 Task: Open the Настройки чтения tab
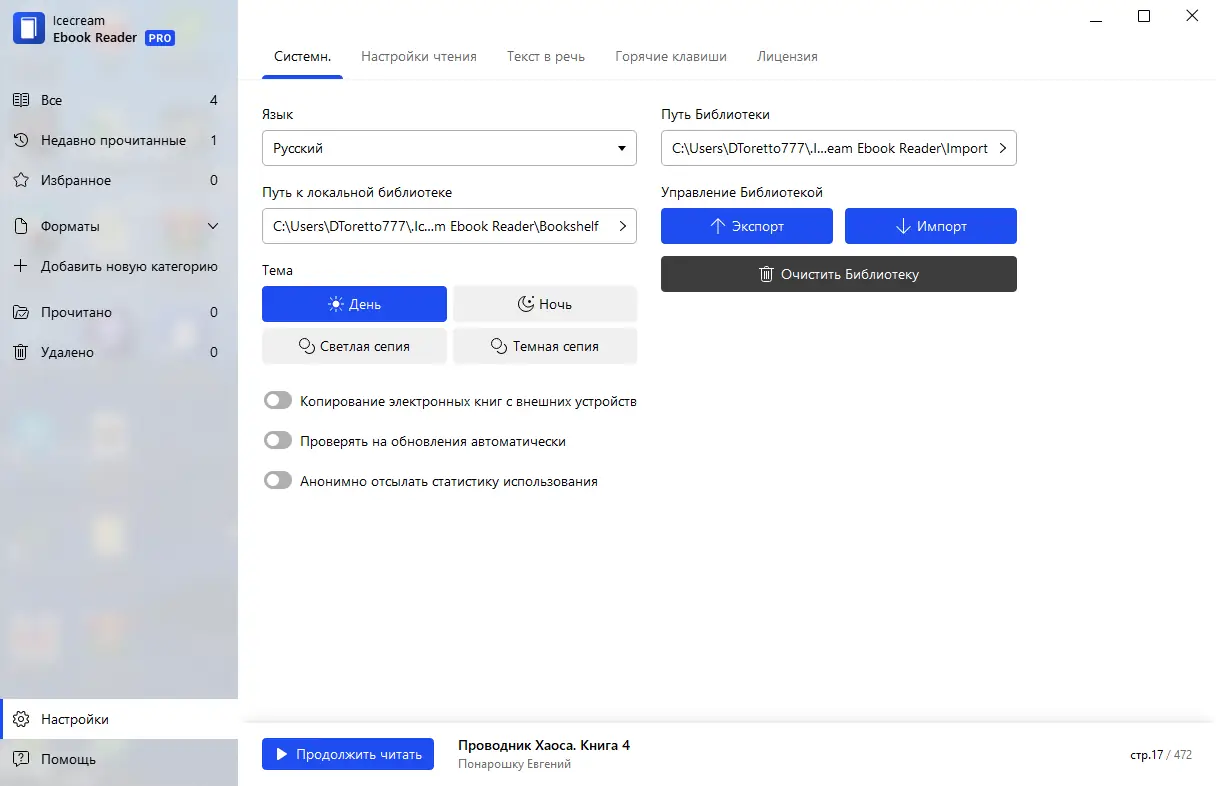[419, 57]
